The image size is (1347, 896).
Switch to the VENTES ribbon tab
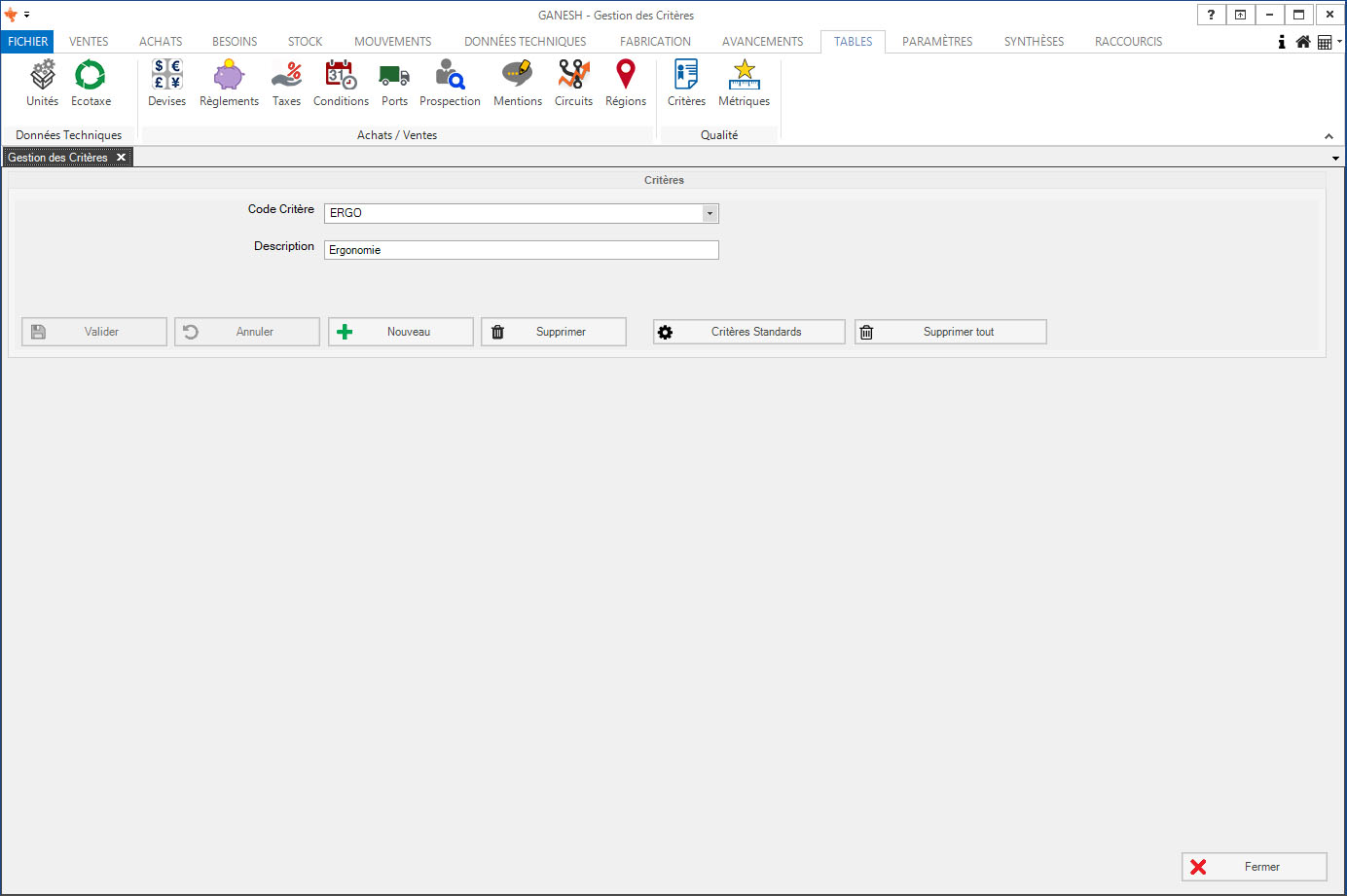[x=89, y=42]
